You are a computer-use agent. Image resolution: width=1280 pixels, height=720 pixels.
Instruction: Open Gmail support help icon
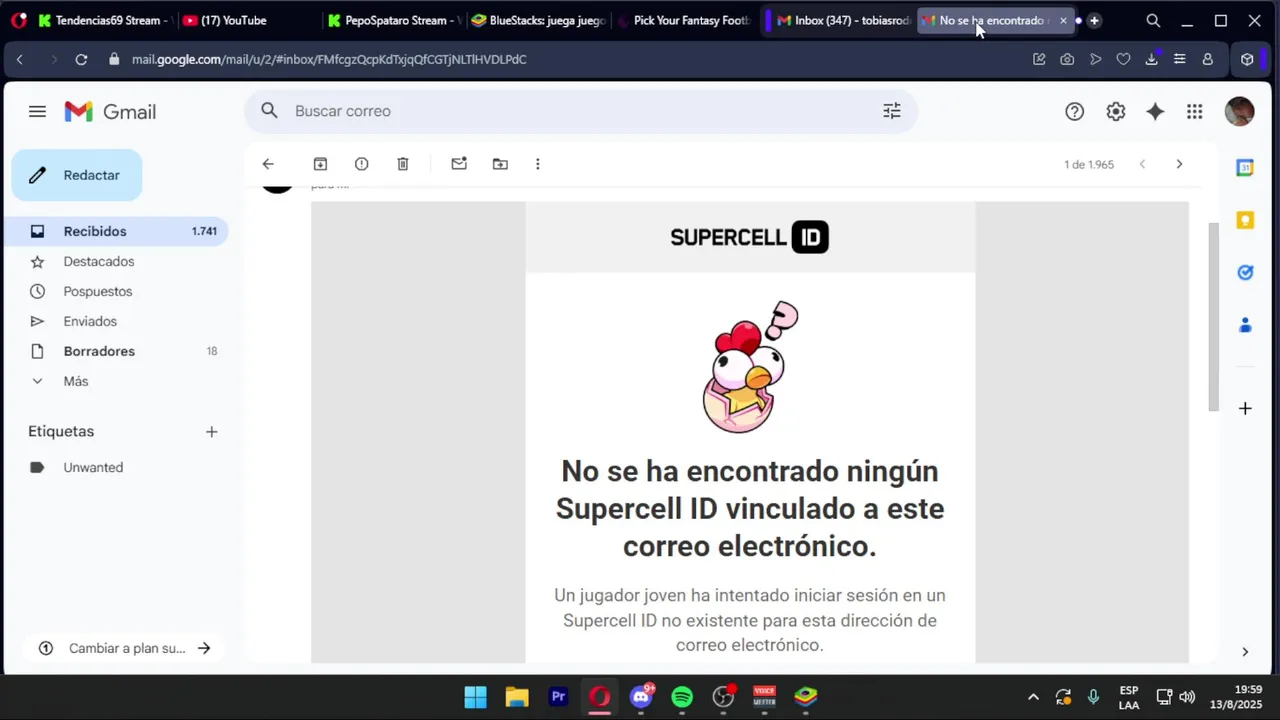click(x=1074, y=112)
